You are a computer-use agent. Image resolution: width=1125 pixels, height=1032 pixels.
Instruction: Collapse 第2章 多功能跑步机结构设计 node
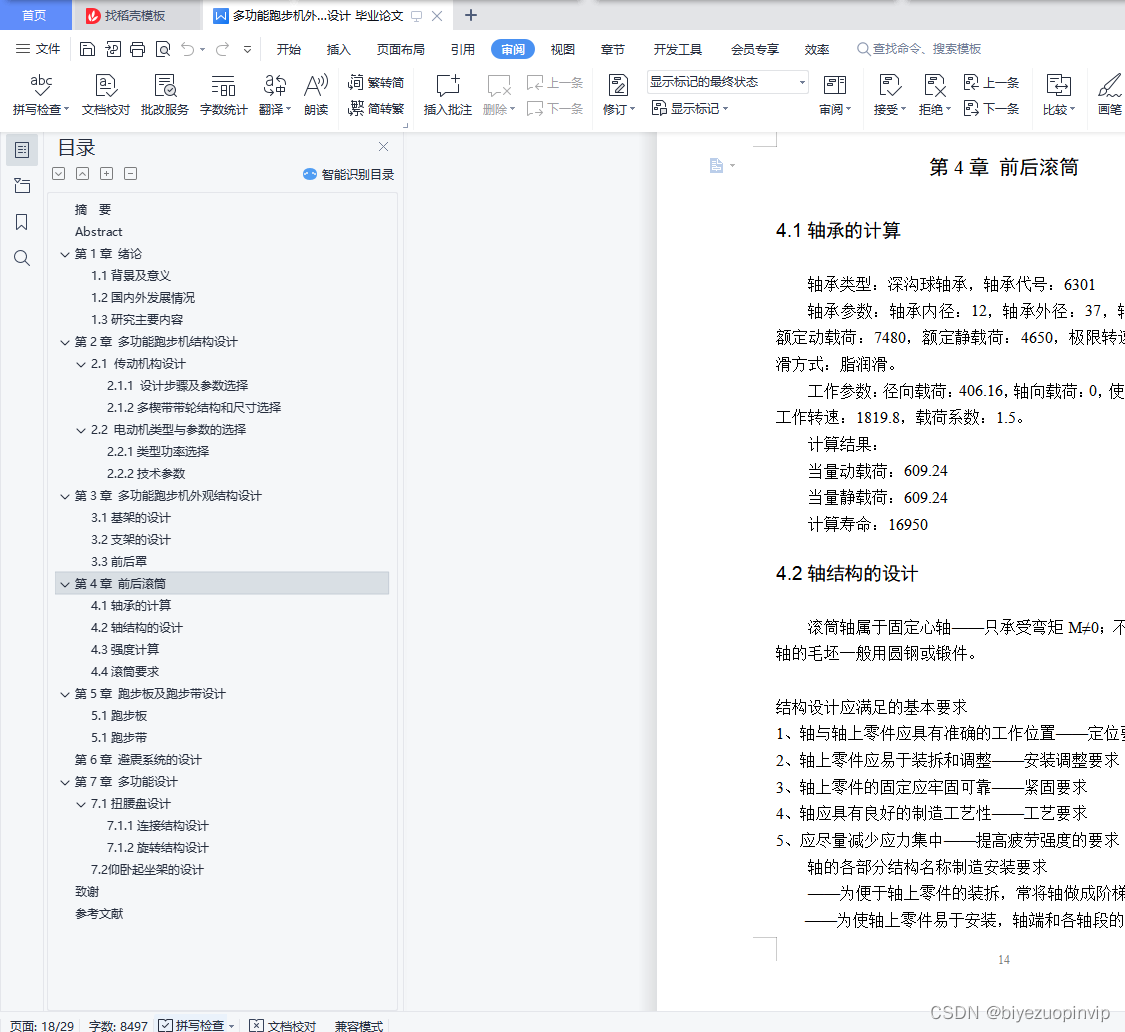click(65, 342)
